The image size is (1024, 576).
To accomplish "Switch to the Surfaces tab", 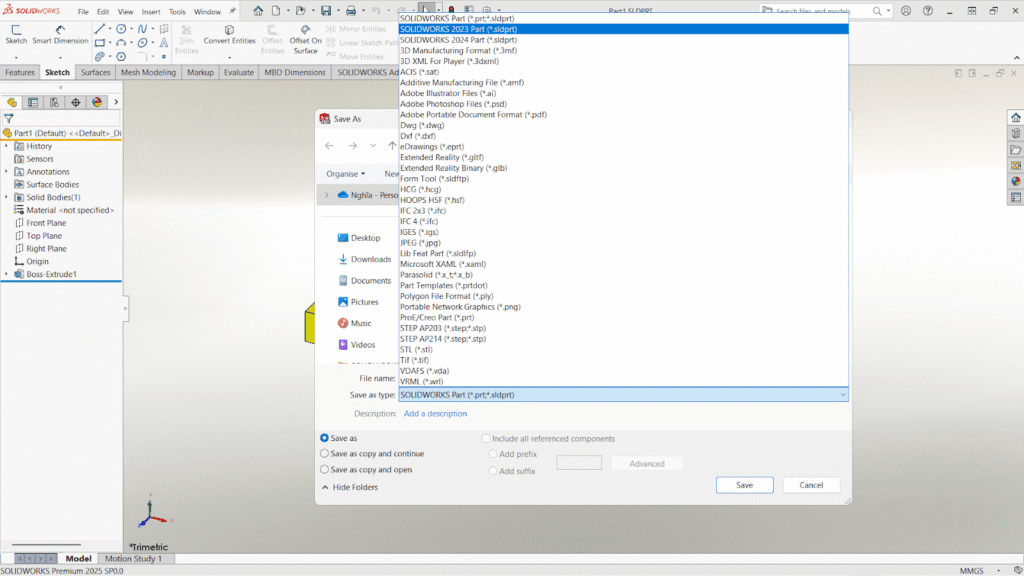I will point(95,72).
